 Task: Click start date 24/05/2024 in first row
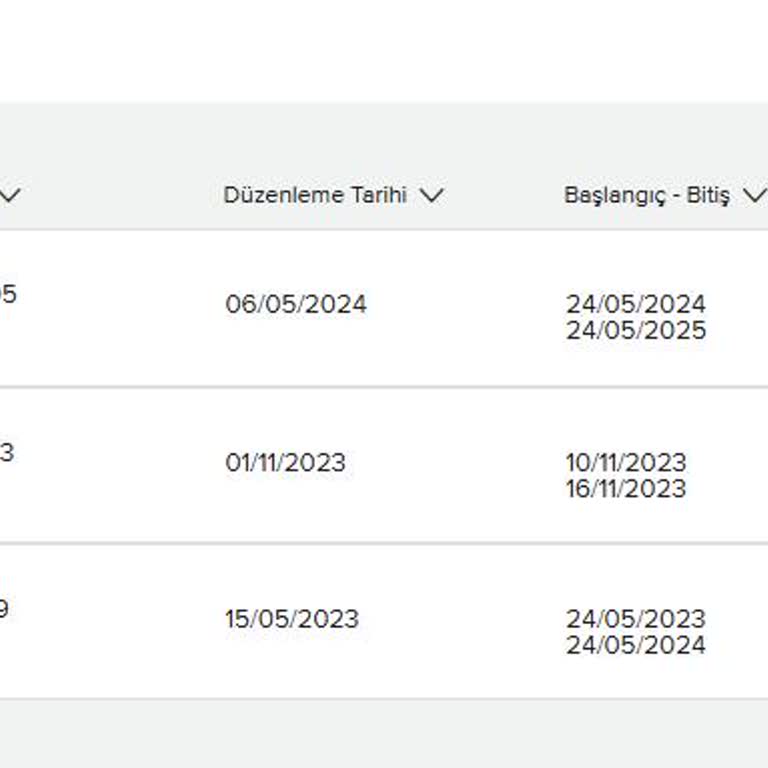click(x=635, y=303)
